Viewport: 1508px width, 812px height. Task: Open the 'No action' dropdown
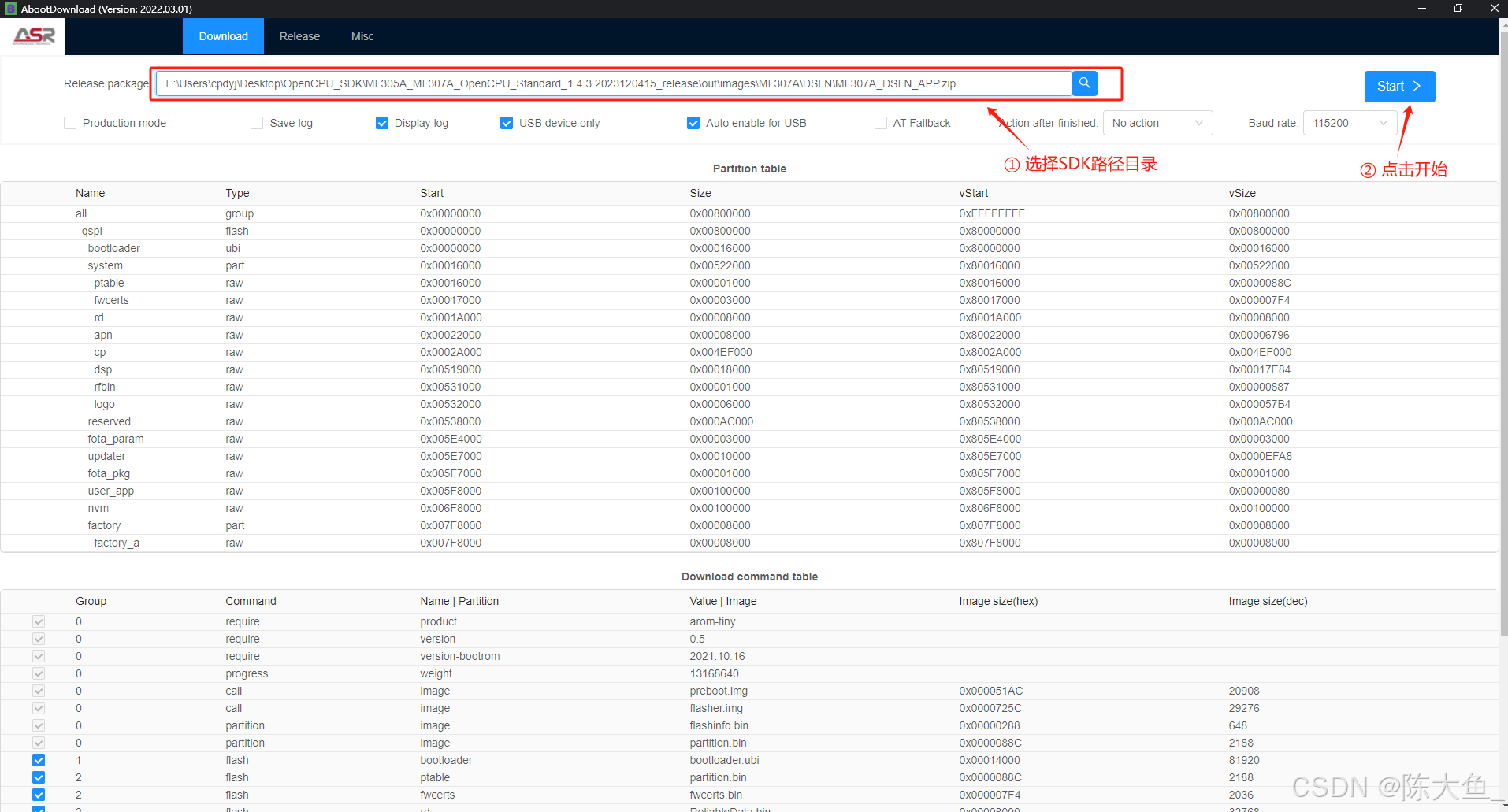coord(1157,123)
